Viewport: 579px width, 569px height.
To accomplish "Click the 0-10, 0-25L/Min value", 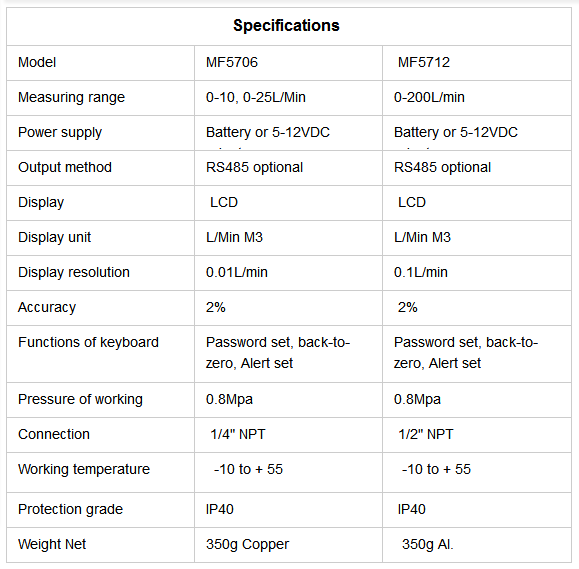I will click(256, 97).
